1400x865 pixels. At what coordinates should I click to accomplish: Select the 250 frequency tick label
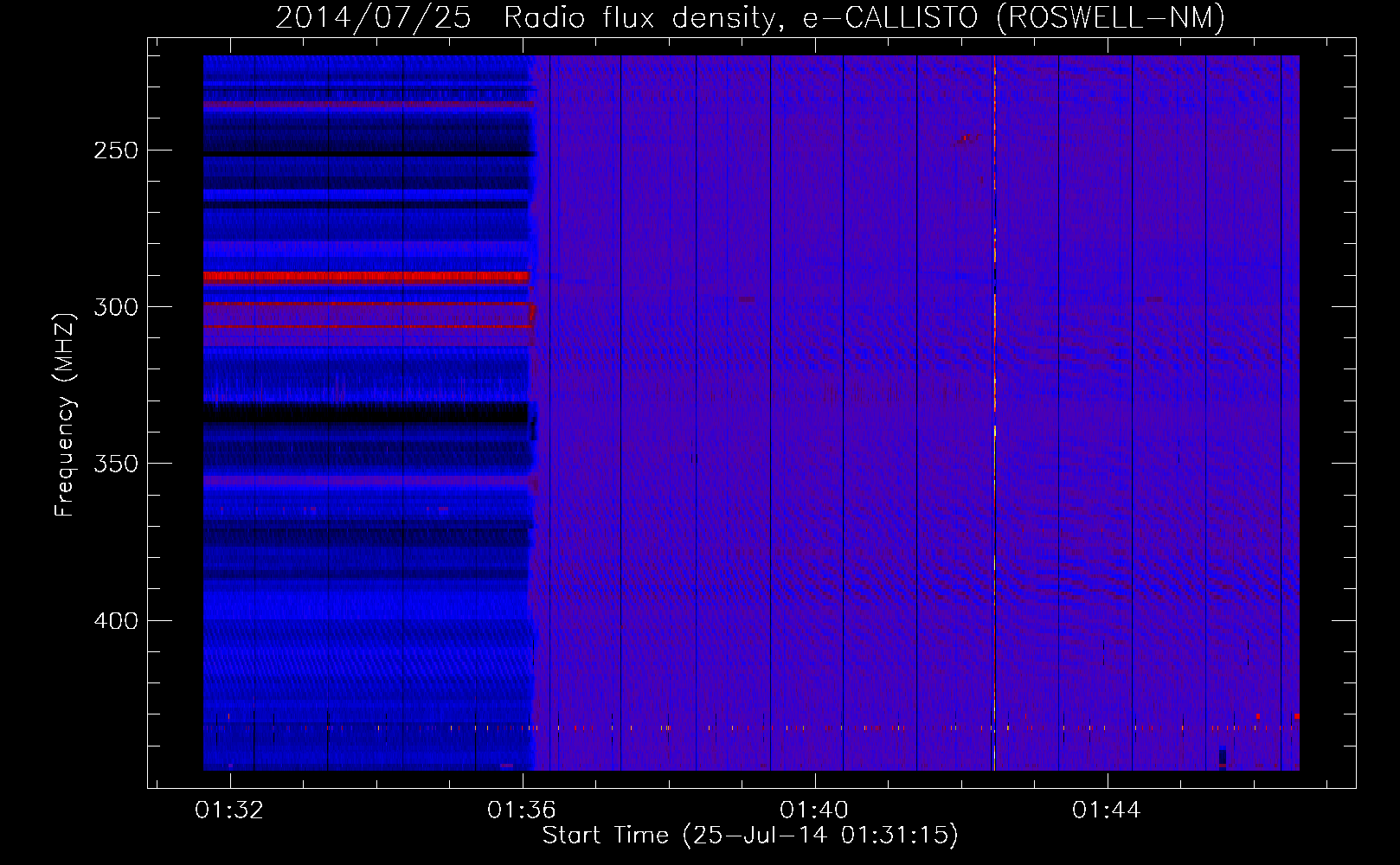(115, 151)
